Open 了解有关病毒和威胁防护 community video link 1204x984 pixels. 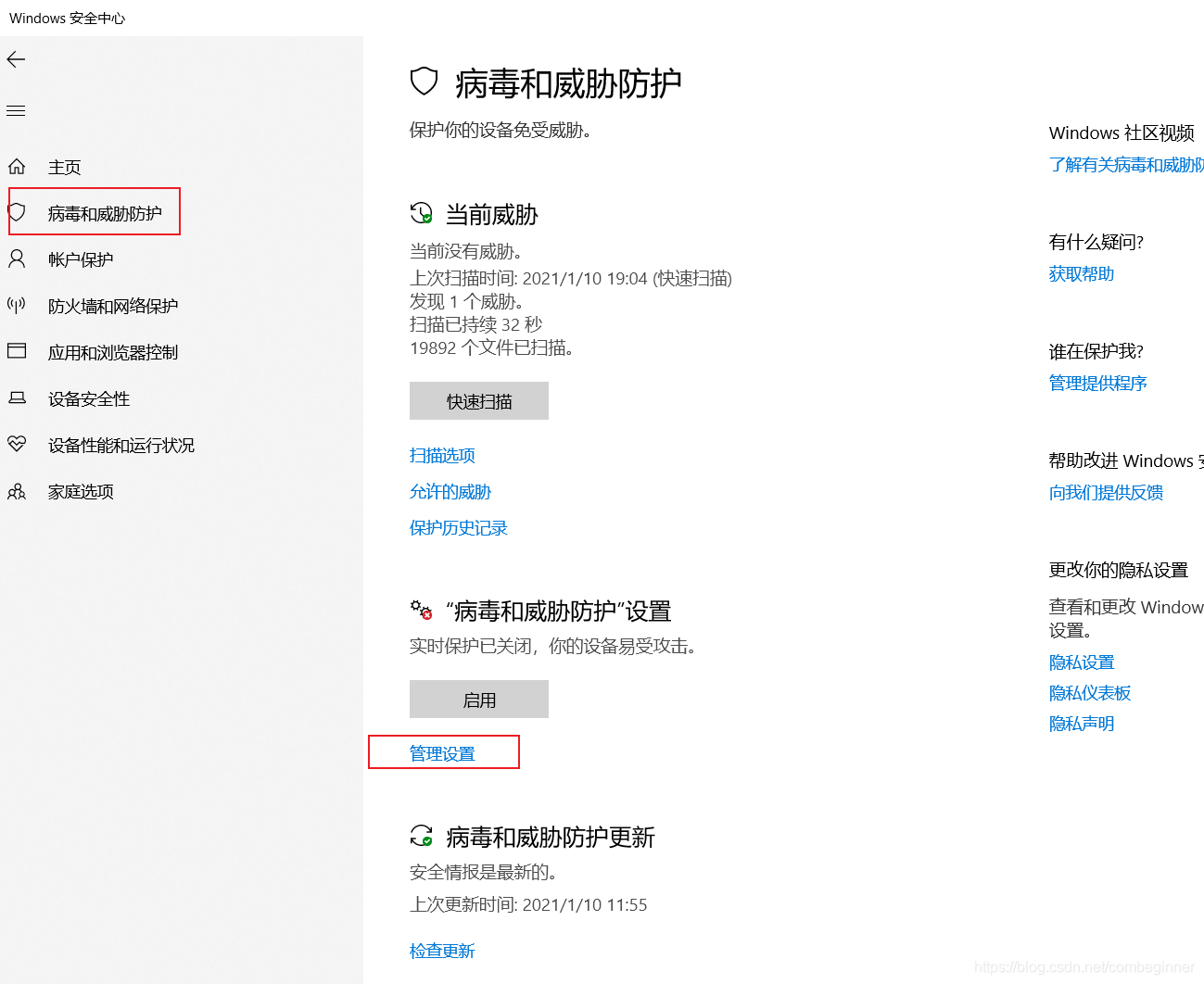click(1126, 164)
